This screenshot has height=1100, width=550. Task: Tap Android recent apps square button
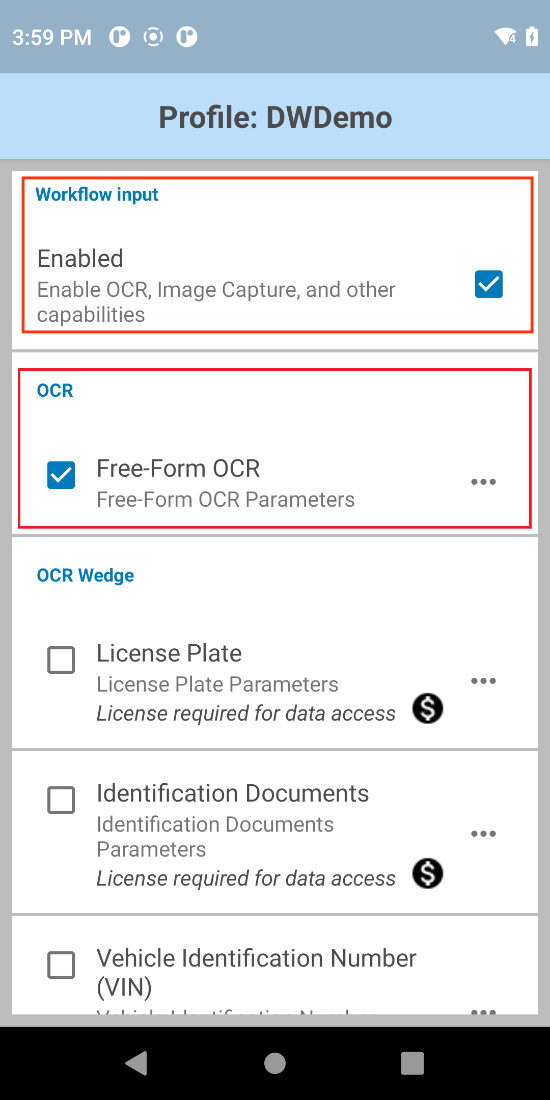coord(412,1063)
